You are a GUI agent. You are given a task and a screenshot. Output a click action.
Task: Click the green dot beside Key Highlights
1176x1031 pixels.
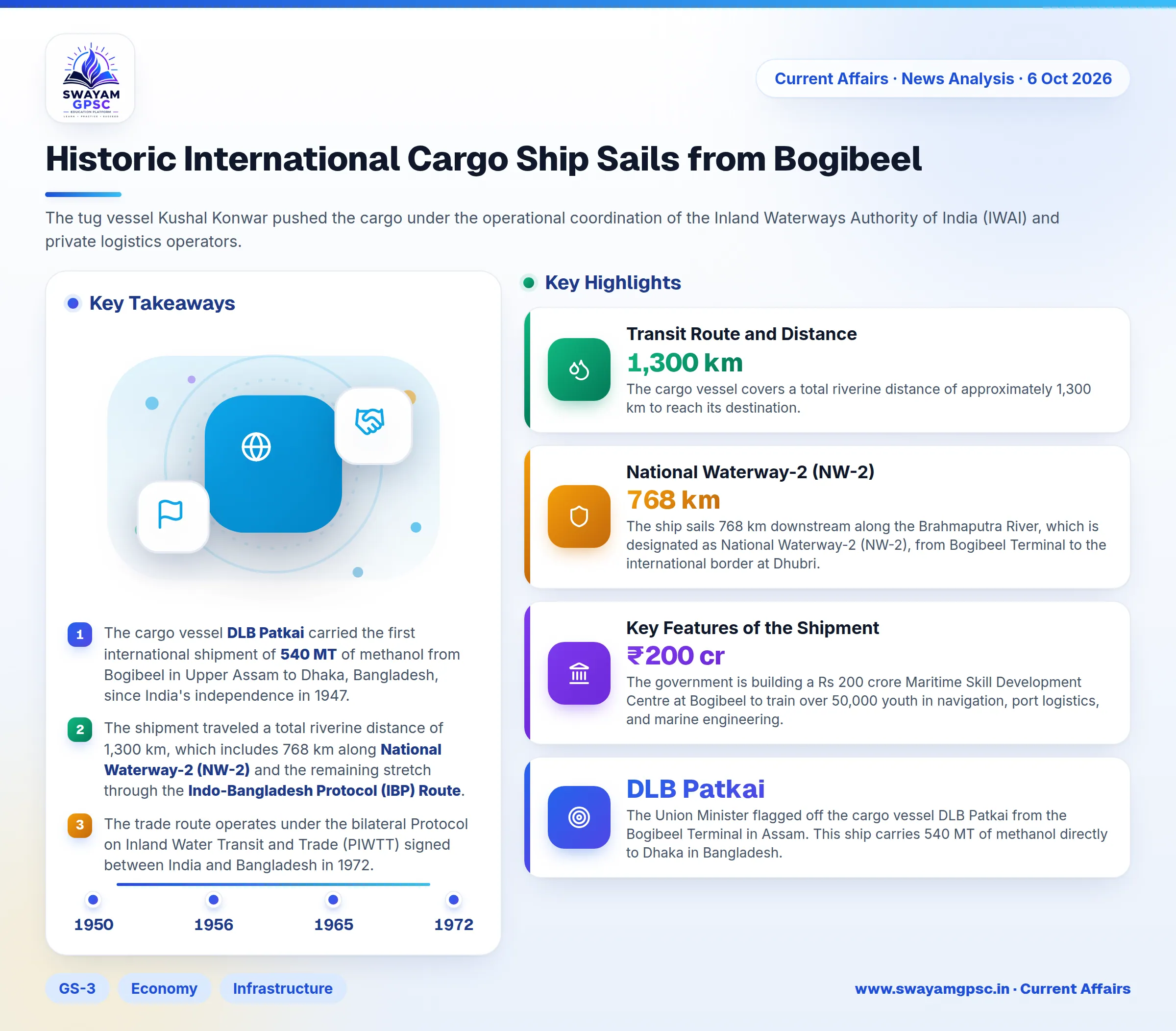[x=528, y=282]
